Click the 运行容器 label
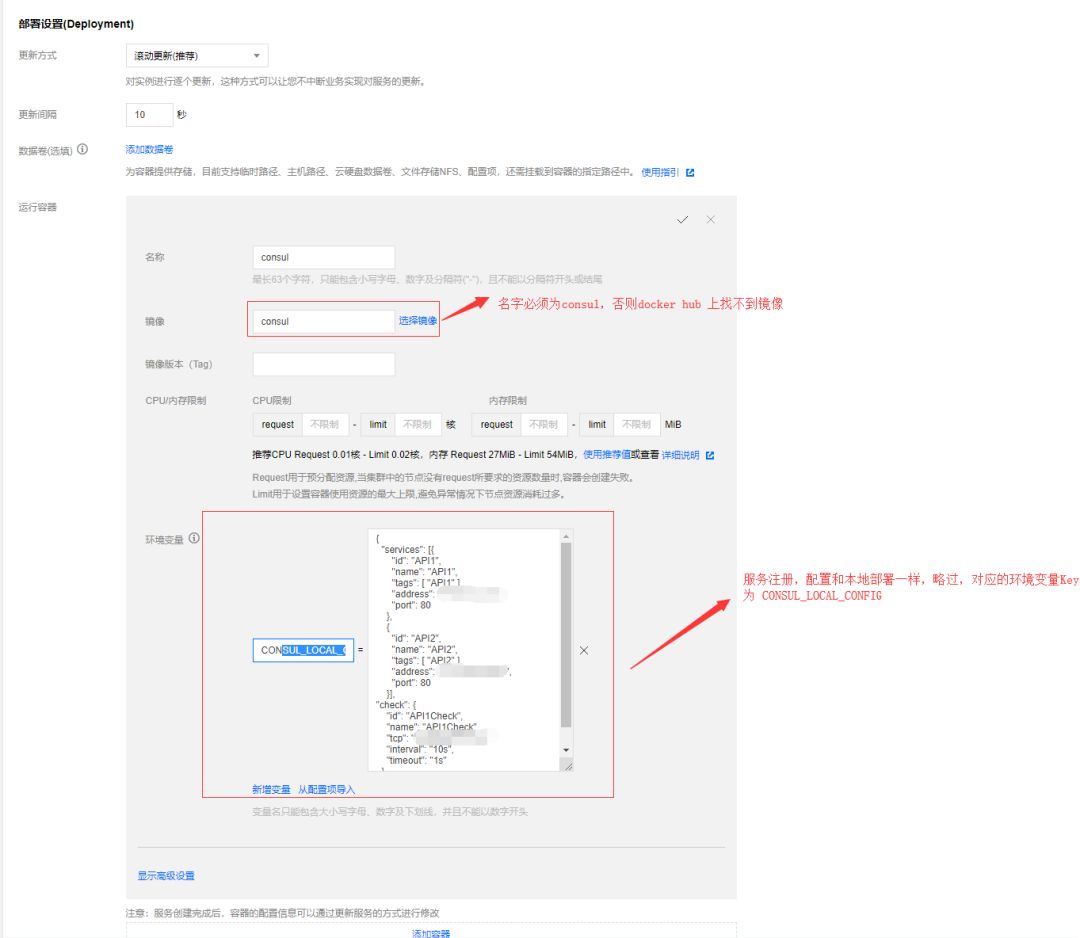1080x938 pixels. tap(37, 207)
